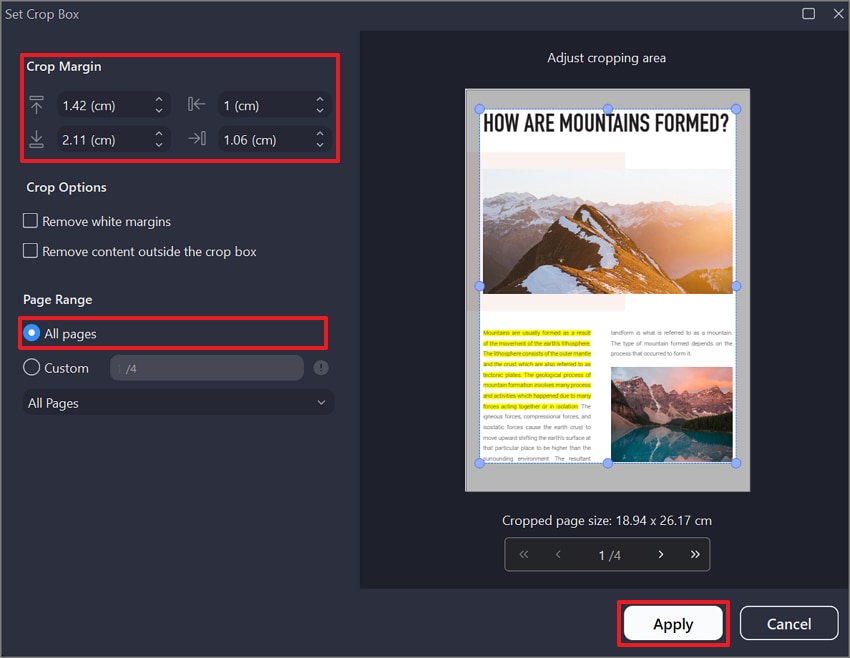Viewport: 850px width, 658px height.
Task: Click the Crop Margin heading
Action: point(64,66)
